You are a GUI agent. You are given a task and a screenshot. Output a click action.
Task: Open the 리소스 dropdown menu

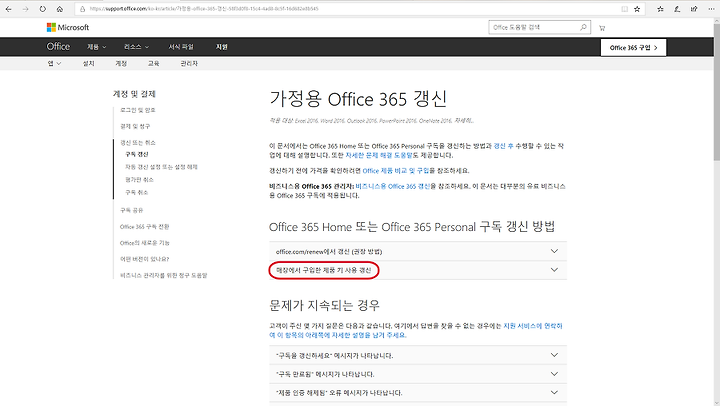point(136,47)
